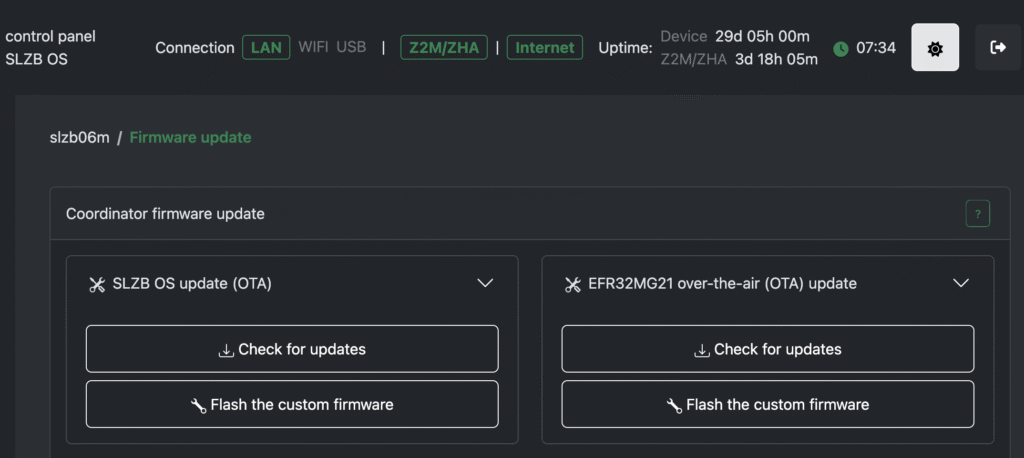The width and height of the screenshot is (1024, 458).
Task: Click the Z2M/ZHA status badge
Action: coord(442,47)
